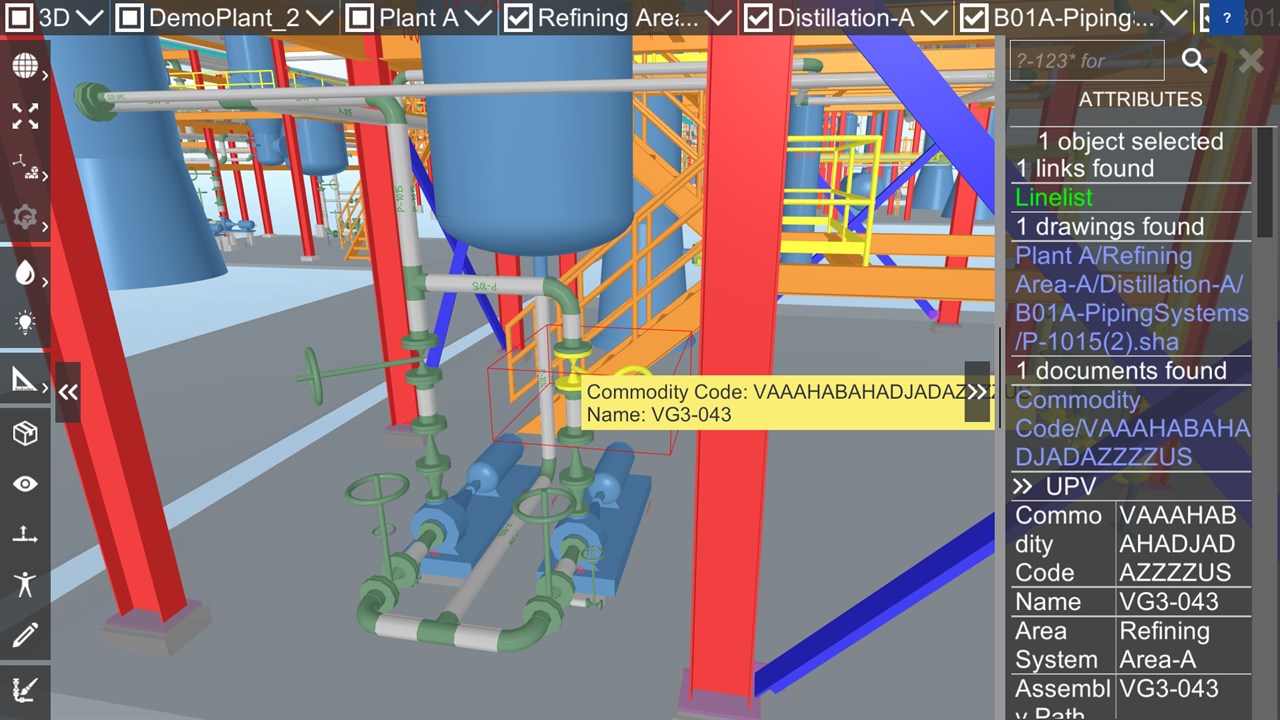Toggle the Plant A checkbox
1280x720 pixels.
[x=360, y=18]
